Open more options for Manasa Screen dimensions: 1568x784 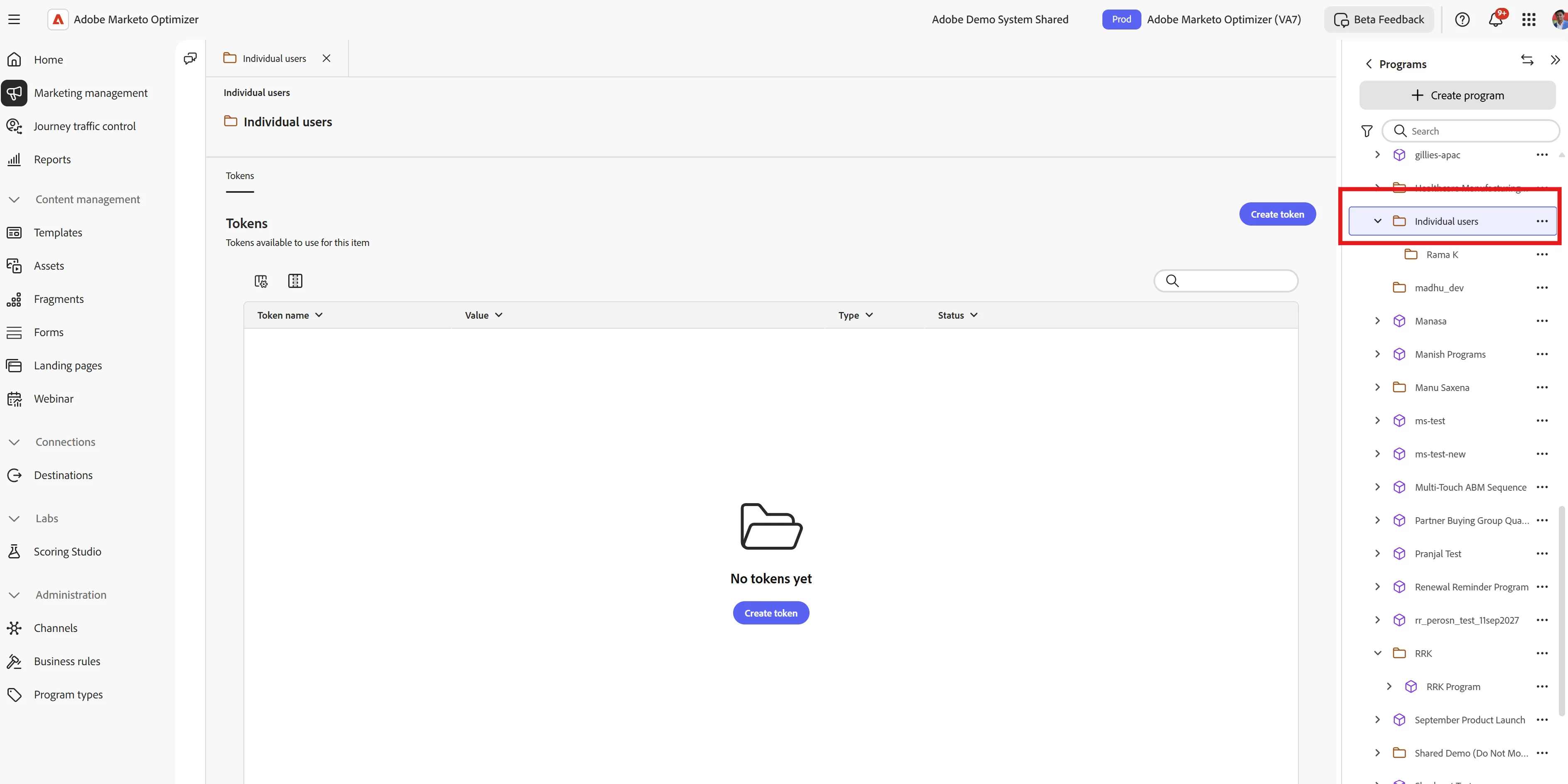click(1542, 321)
